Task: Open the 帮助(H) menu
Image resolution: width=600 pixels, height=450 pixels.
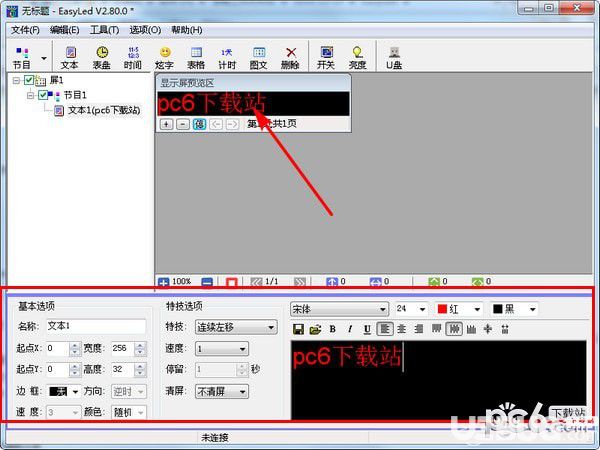Action: click(187, 30)
